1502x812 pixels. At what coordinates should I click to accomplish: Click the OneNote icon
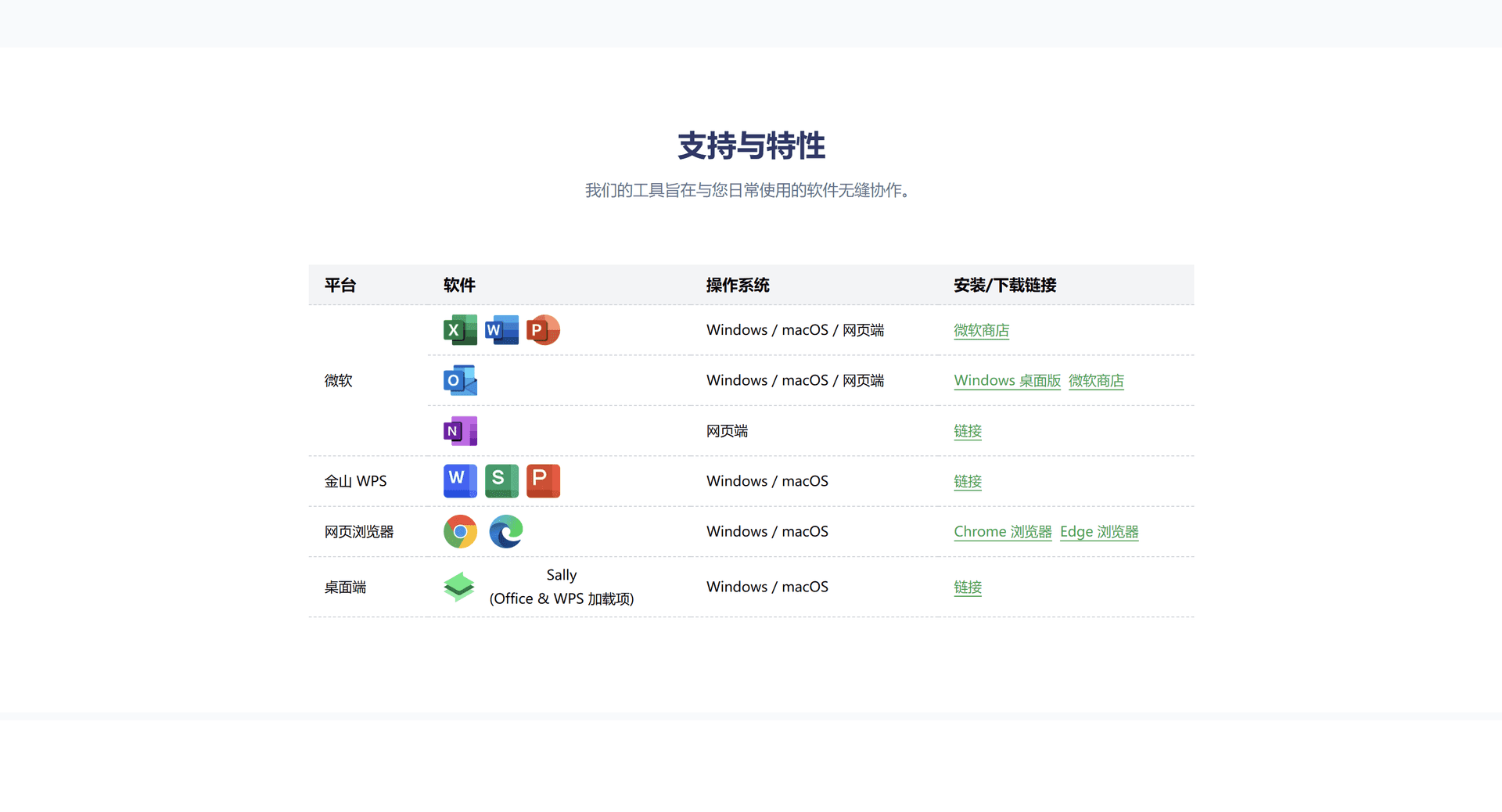460,431
